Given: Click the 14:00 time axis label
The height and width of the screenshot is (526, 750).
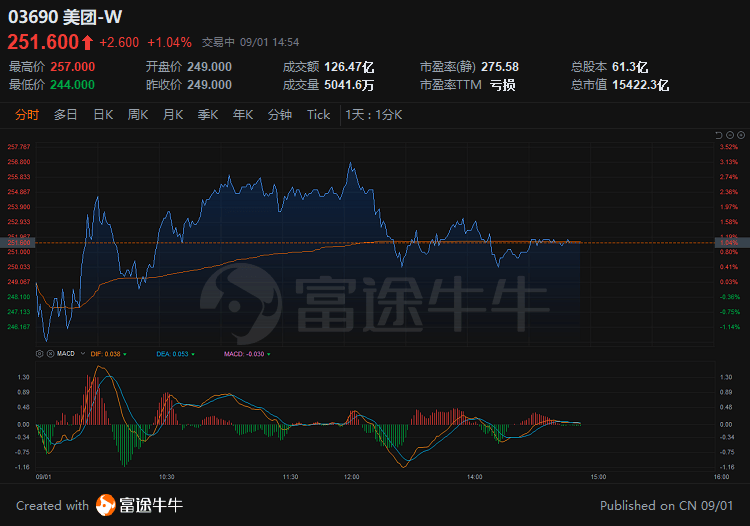Looking at the screenshot, I should [474, 477].
